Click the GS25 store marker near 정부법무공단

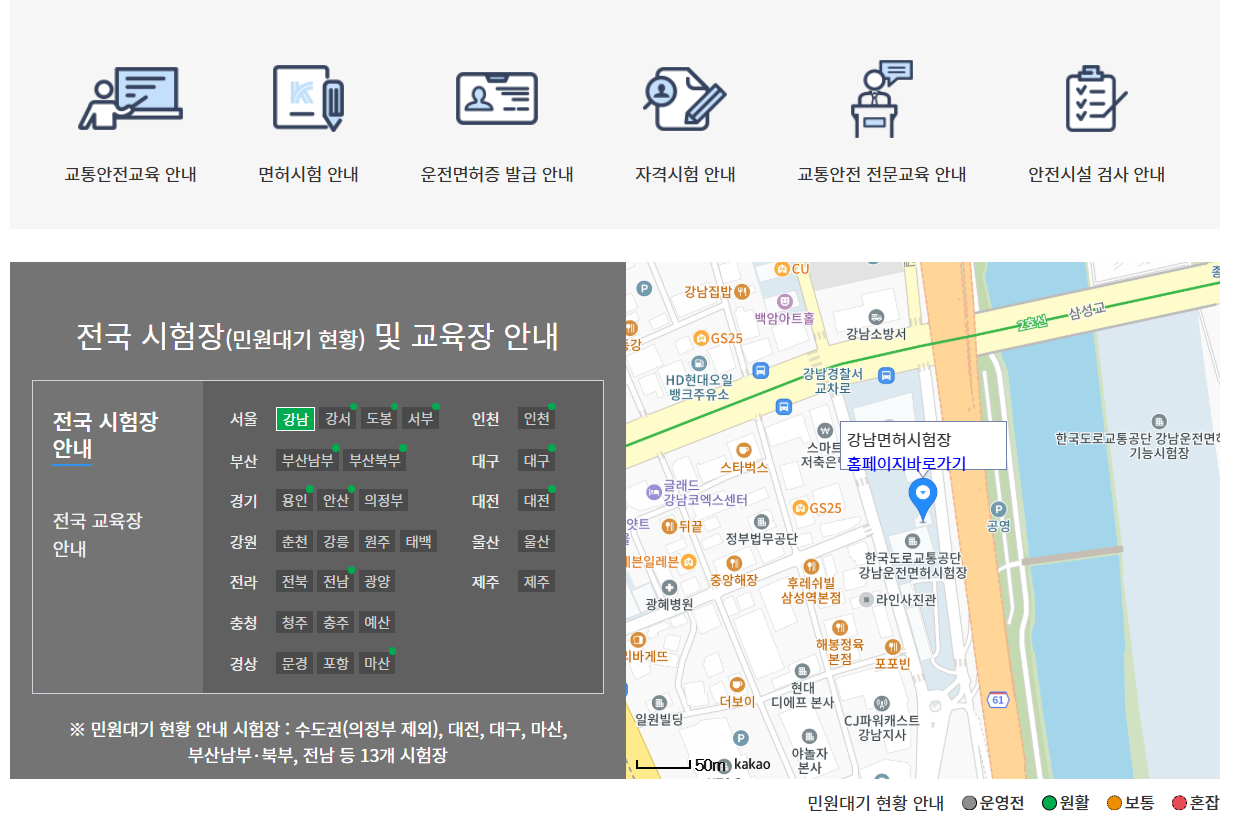pyautogui.click(x=800, y=509)
